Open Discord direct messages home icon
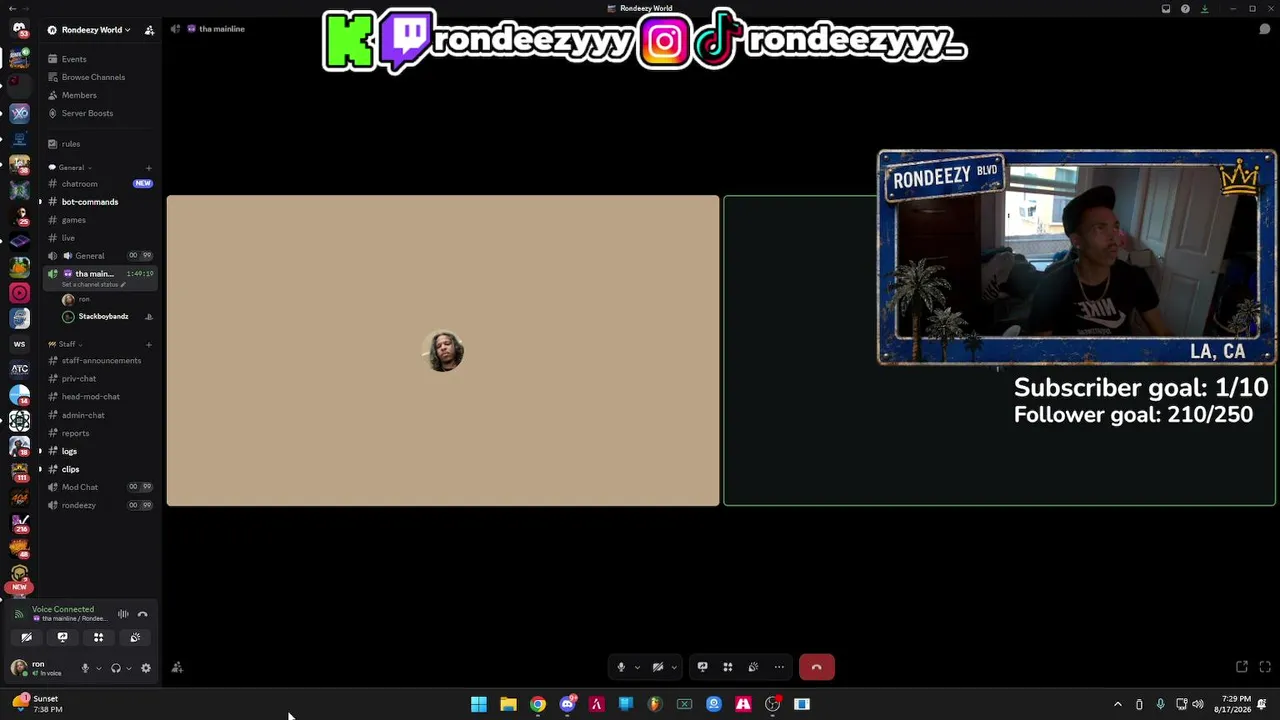This screenshot has height=720, width=1280. 19,30
